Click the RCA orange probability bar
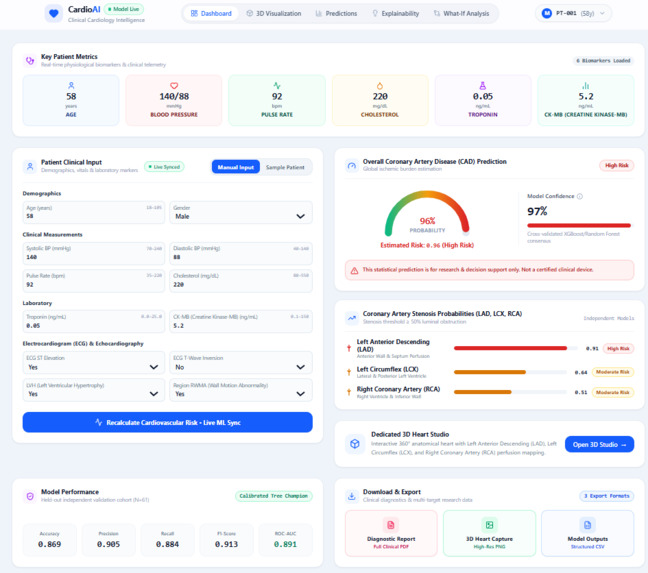Screen dimensions: 648x573 coord(483,392)
